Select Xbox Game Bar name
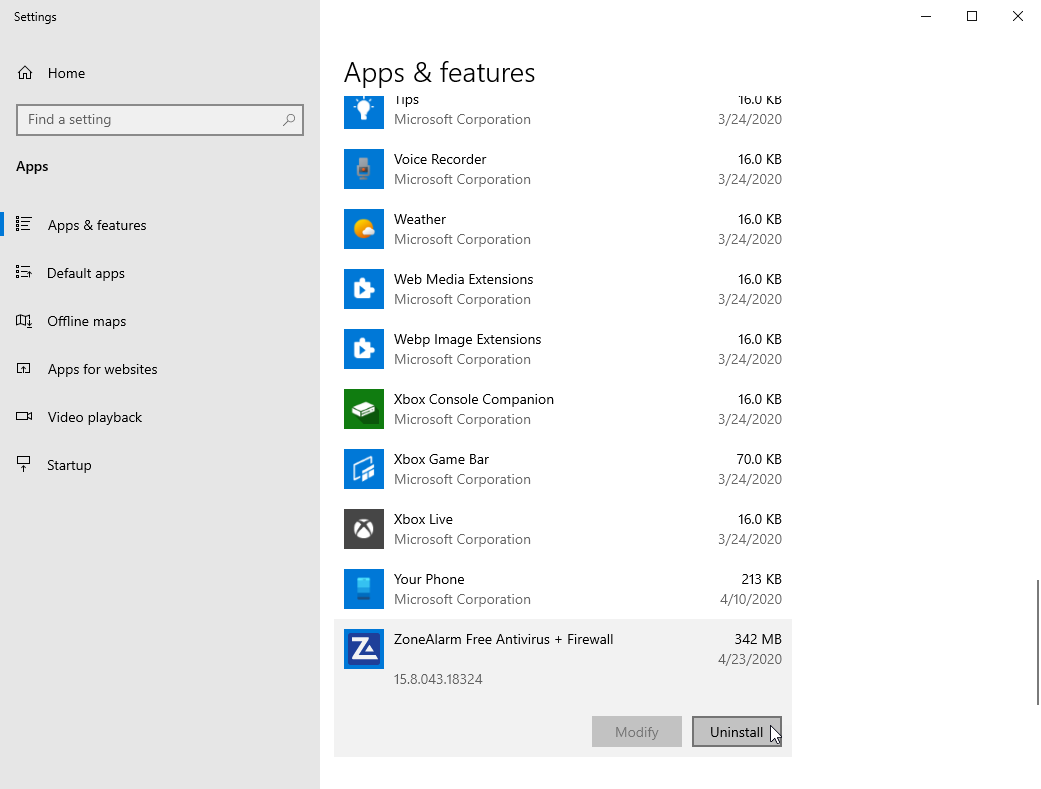Viewport: 1041px width, 789px height. [441, 460]
